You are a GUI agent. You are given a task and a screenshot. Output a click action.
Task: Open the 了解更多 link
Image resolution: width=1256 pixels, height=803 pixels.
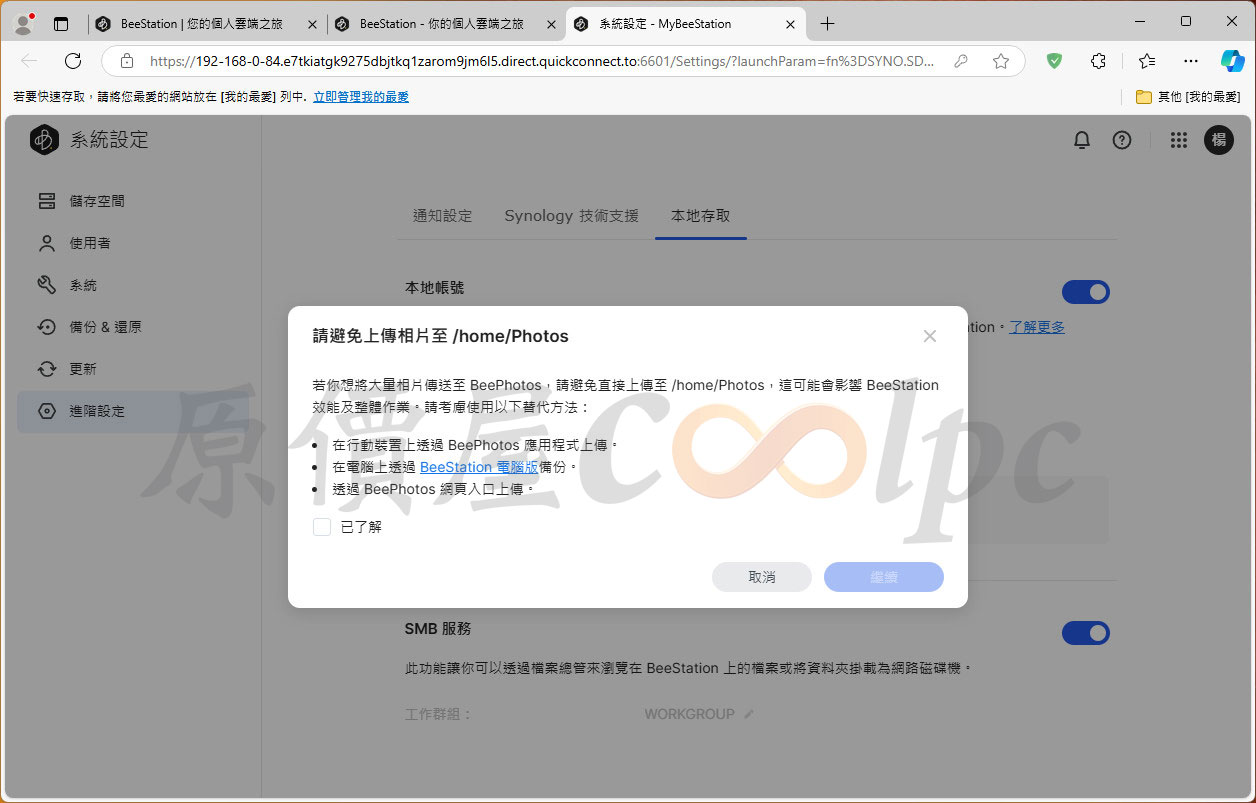(1037, 327)
